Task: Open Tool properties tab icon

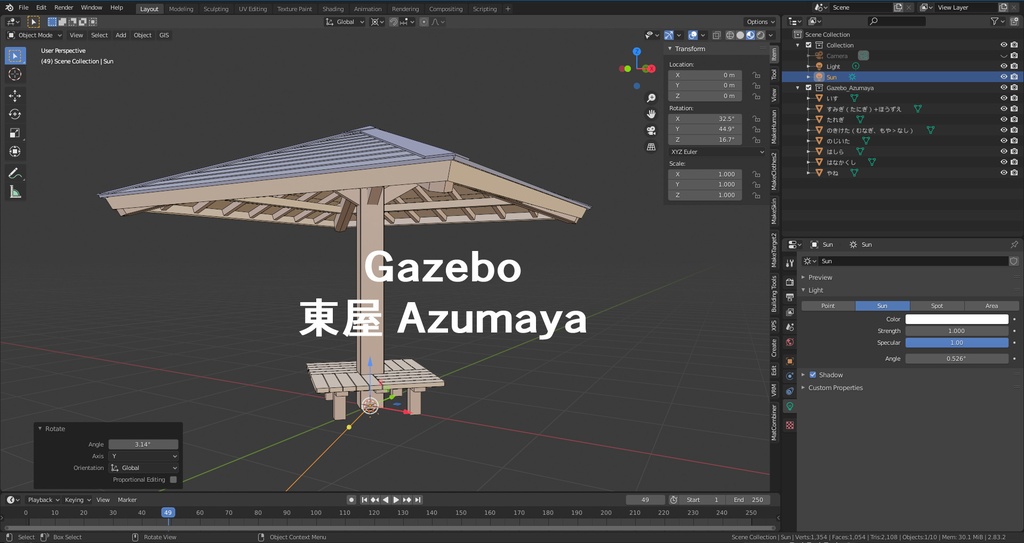Action: tap(790, 263)
